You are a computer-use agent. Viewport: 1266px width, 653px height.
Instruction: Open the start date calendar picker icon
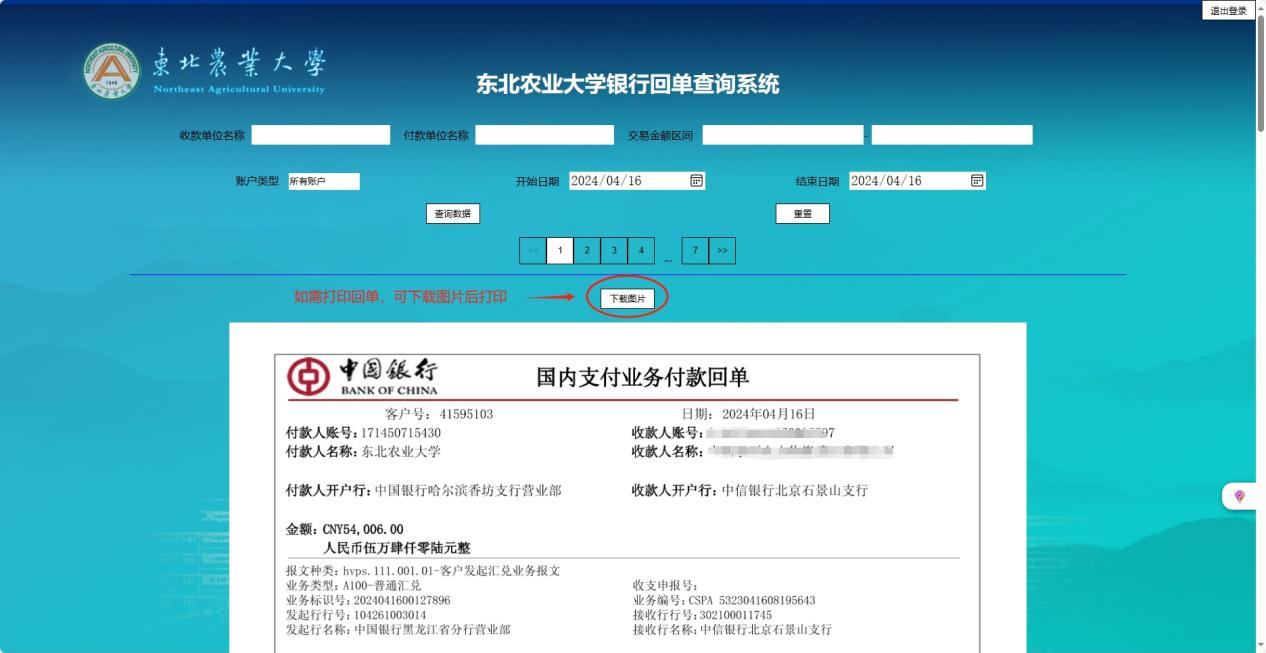[x=697, y=181]
